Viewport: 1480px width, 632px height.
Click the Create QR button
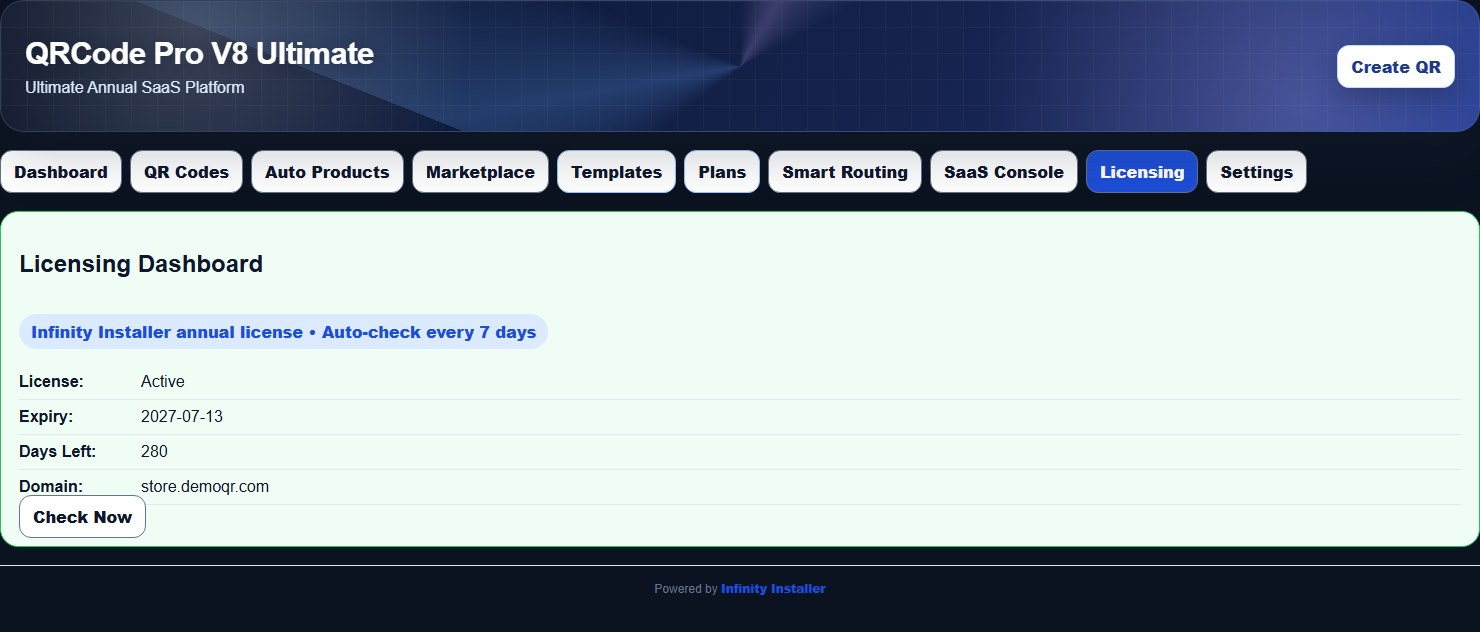pos(1396,67)
